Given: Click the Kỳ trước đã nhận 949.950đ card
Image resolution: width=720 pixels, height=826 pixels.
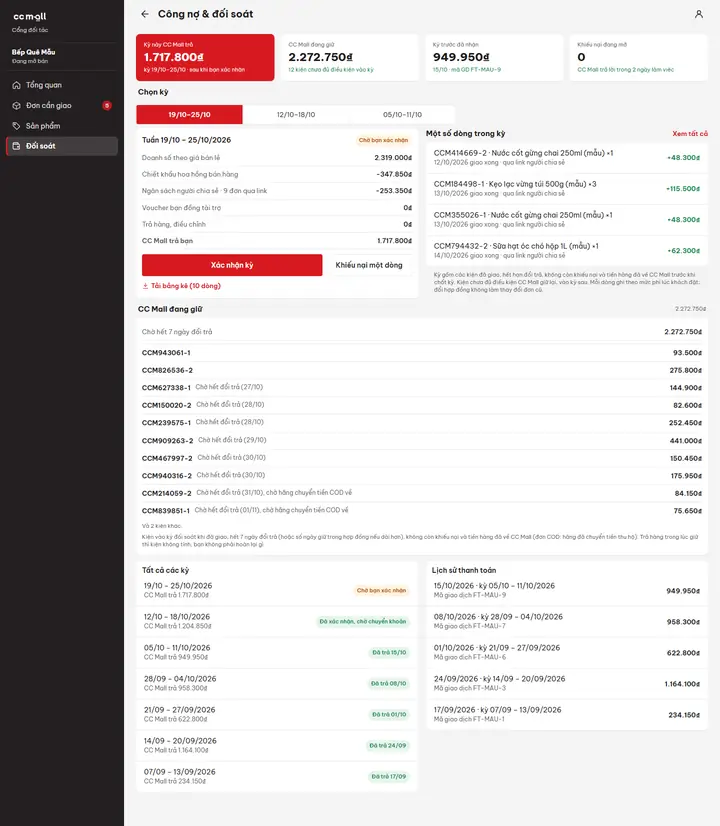Looking at the screenshot, I should (x=494, y=57).
